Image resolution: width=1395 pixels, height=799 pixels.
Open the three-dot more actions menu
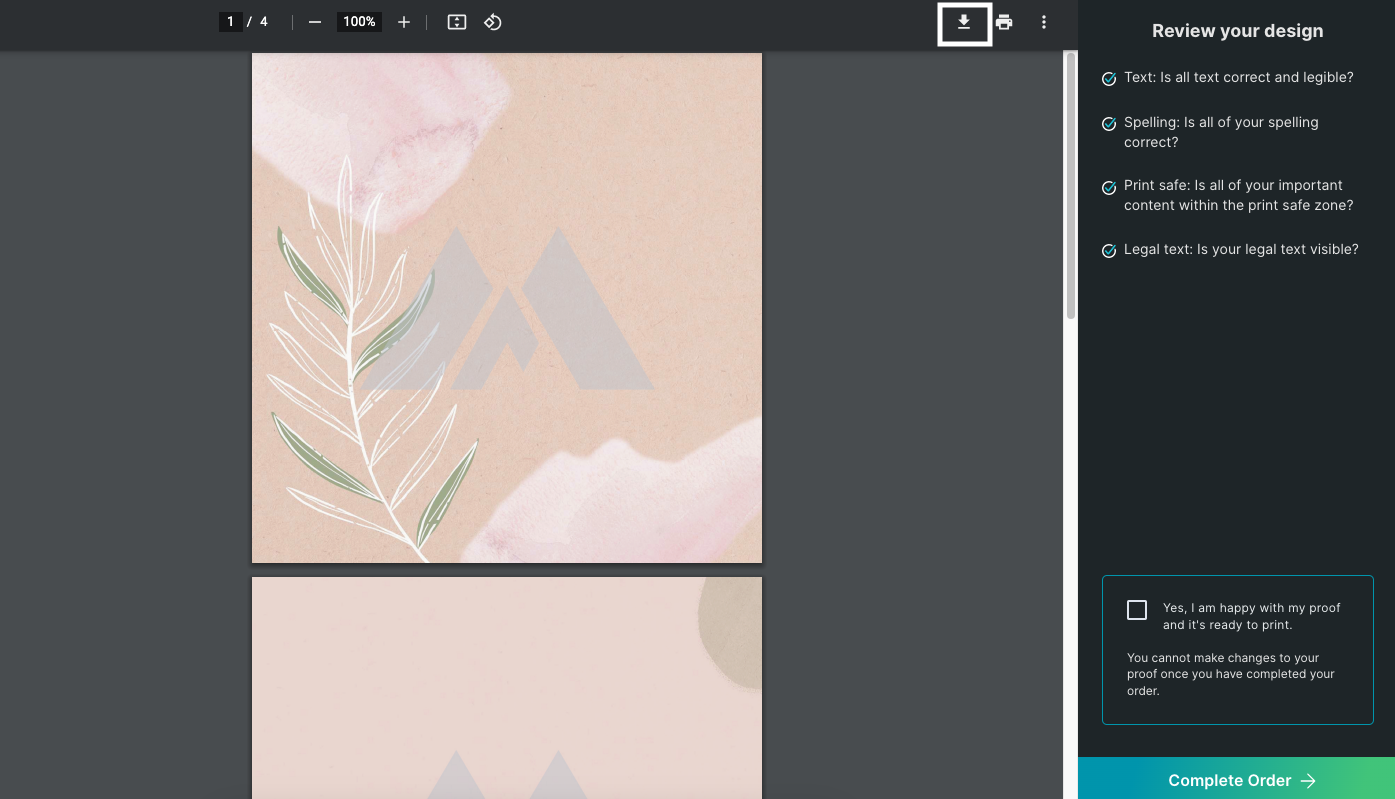pos(1044,22)
